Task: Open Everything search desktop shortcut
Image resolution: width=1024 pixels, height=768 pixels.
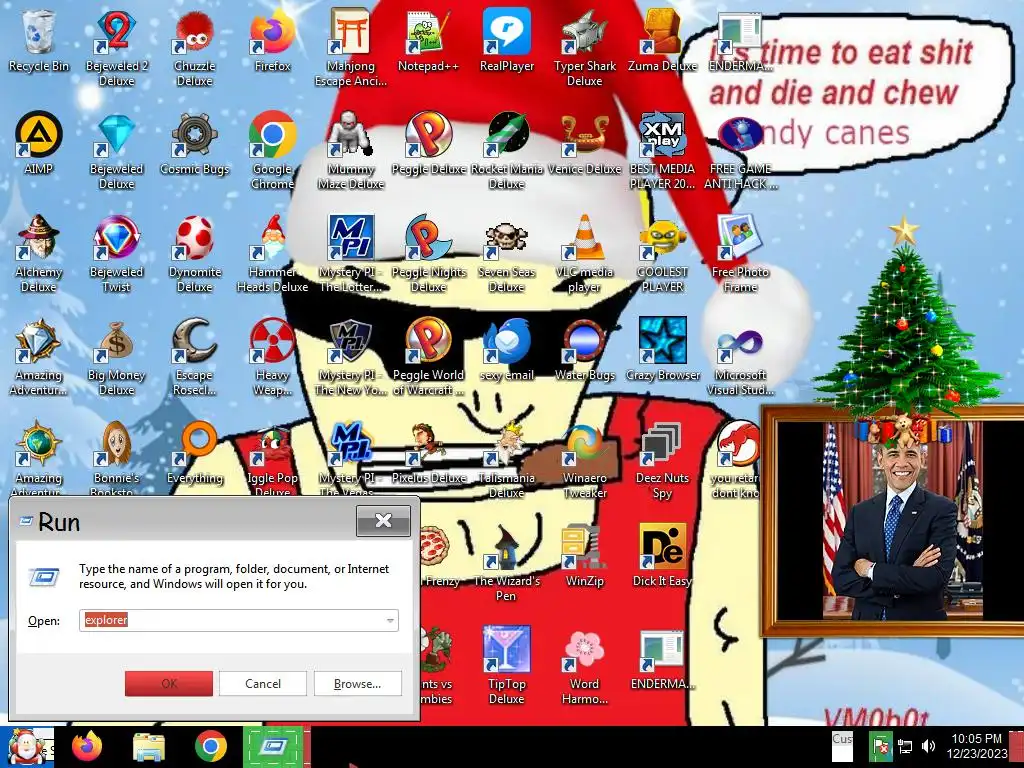Action: click(195, 453)
